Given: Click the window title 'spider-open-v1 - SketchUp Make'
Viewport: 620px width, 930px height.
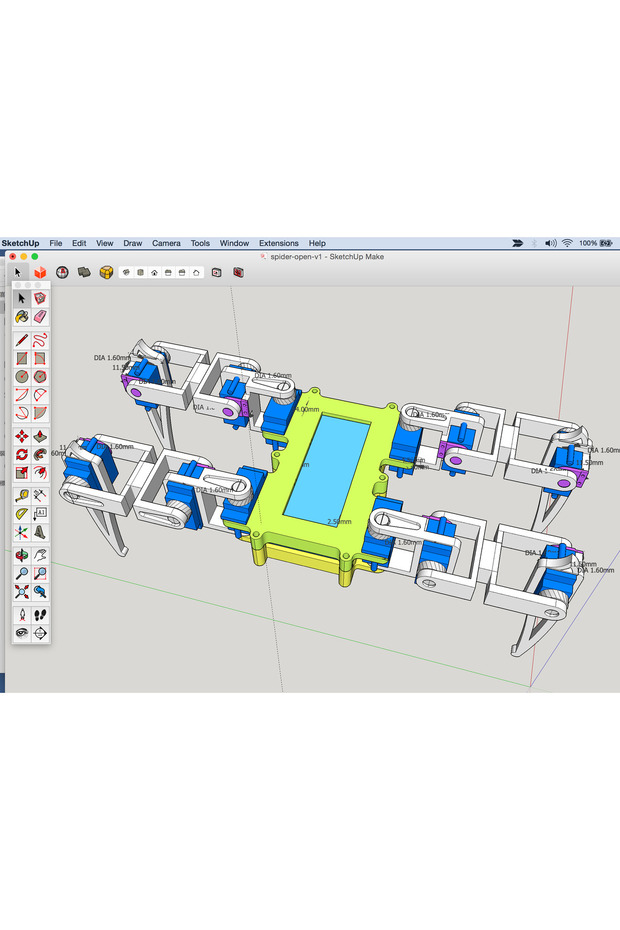Looking at the screenshot, I should point(327,257).
